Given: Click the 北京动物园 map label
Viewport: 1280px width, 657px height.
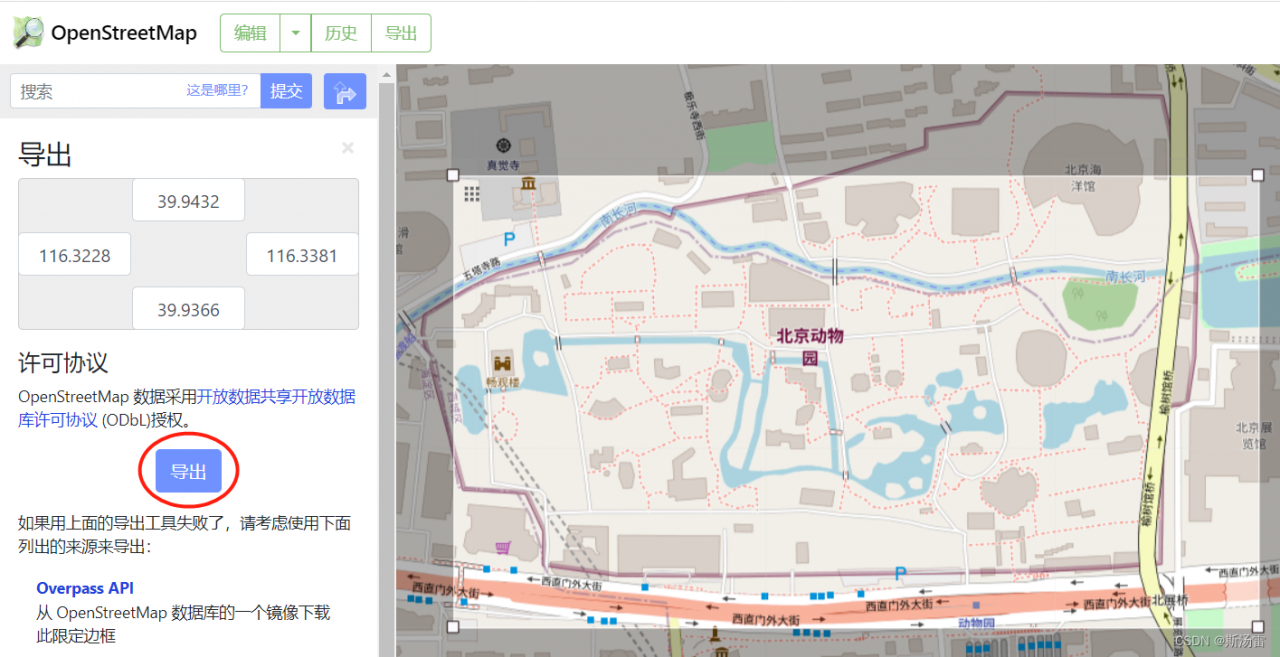Looking at the screenshot, I should tap(810, 346).
